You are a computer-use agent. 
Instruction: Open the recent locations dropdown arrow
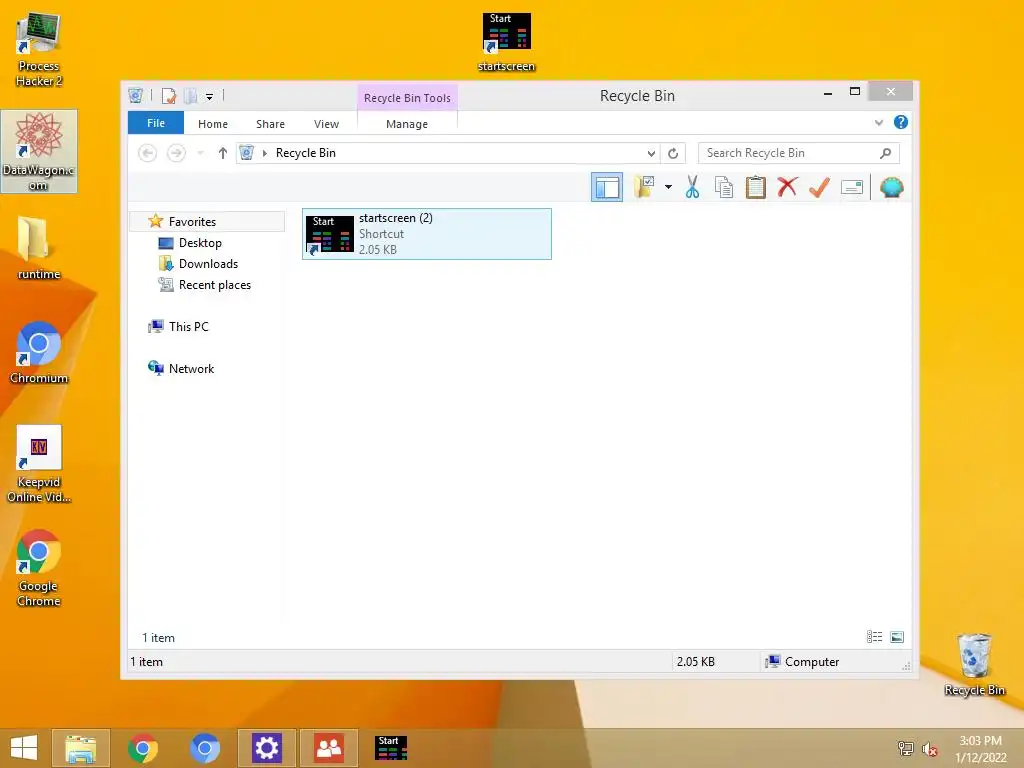(x=200, y=153)
